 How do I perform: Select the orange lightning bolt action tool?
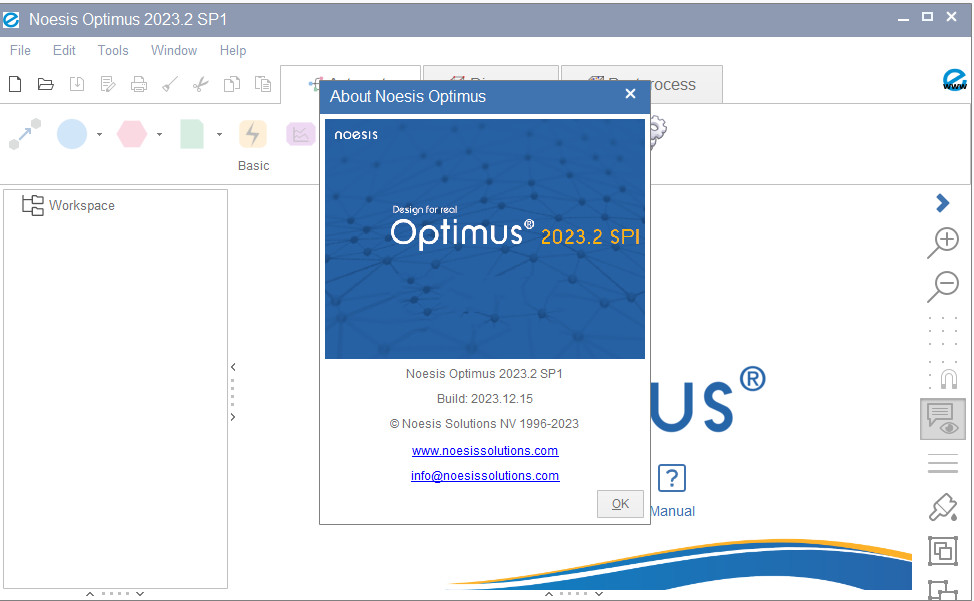[252, 134]
